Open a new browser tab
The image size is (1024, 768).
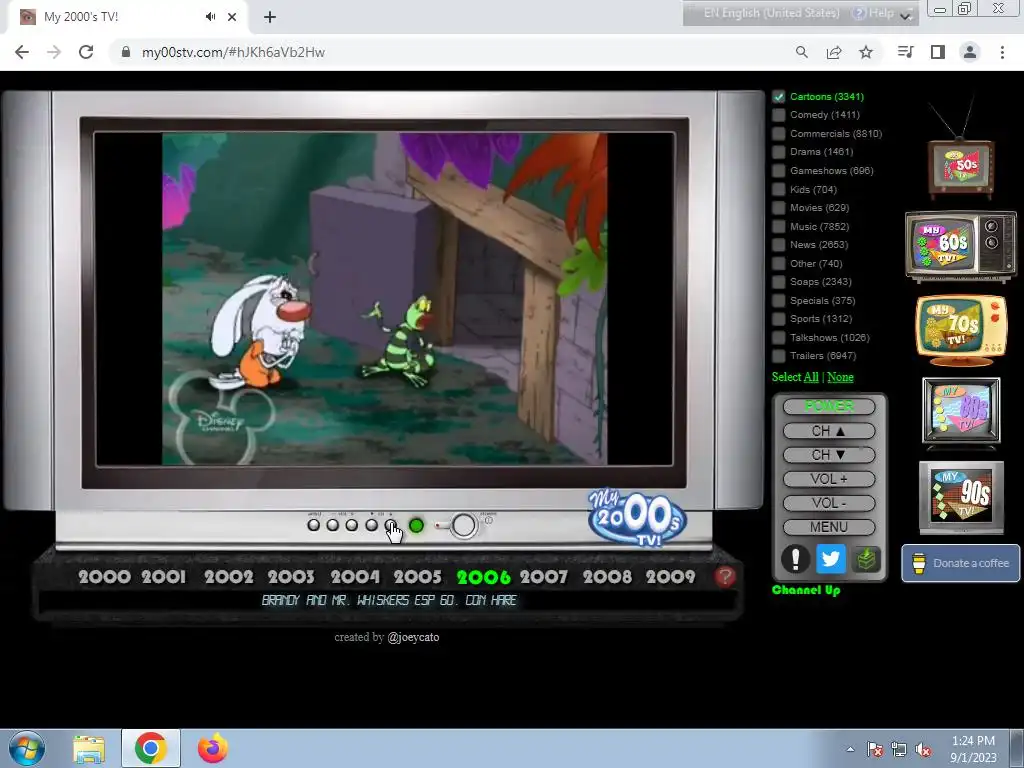click(x=270, y=17)
